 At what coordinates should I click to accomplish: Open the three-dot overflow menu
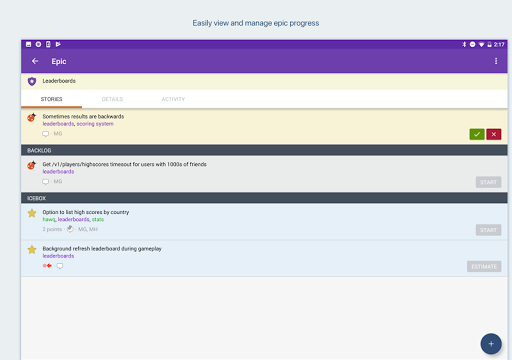click(x=496, y=61)
